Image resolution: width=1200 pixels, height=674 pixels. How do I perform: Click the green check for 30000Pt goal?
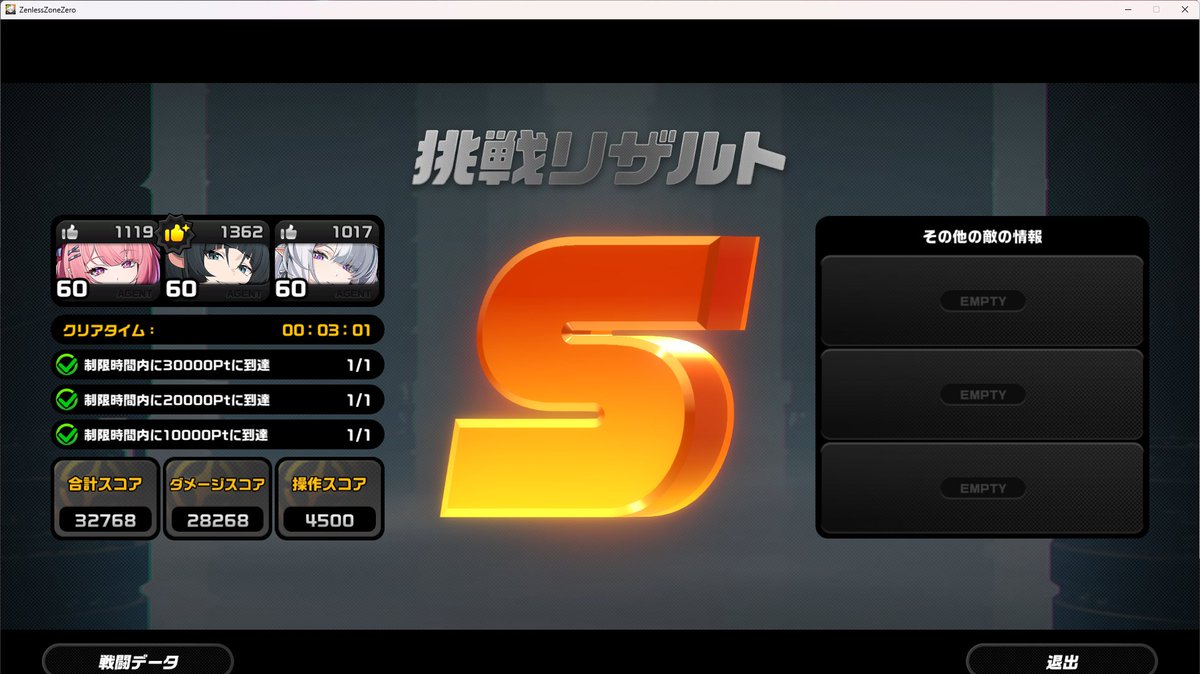pyautogui.click(x=67, y=365)
